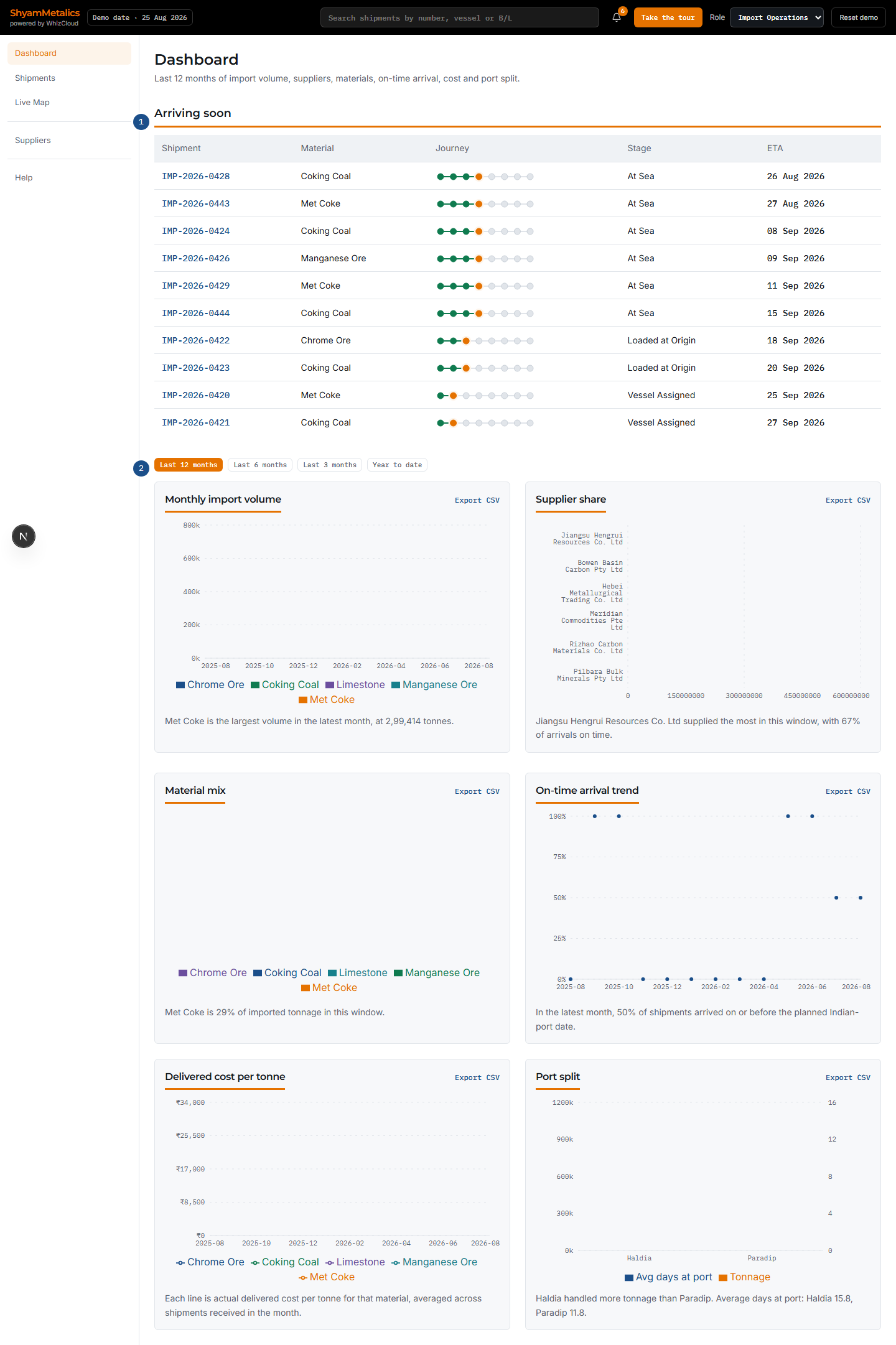The width and height of the screenshot is (896, 1345).
Task: Toggle Limestone legend in Material mix chart
Action: click(x=358, y=972)
